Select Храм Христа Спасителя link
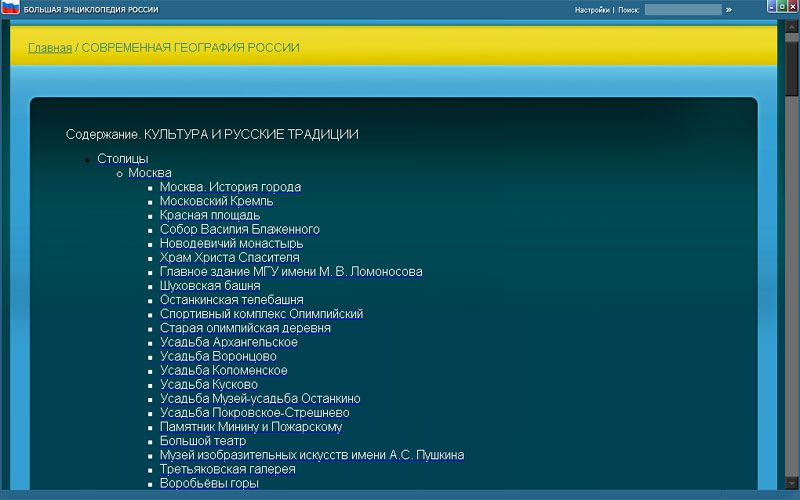 (229, 257)
